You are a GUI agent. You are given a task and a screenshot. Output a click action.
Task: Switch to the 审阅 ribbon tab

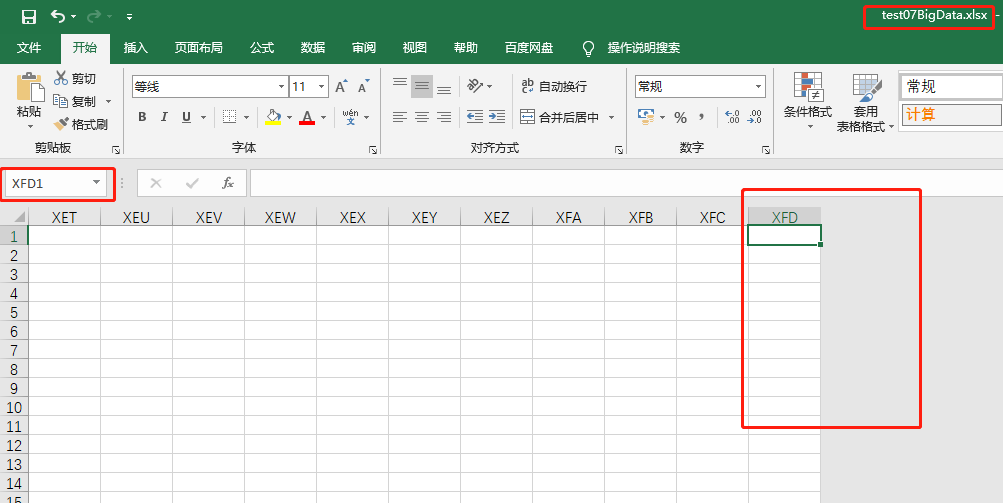point(364,48)
